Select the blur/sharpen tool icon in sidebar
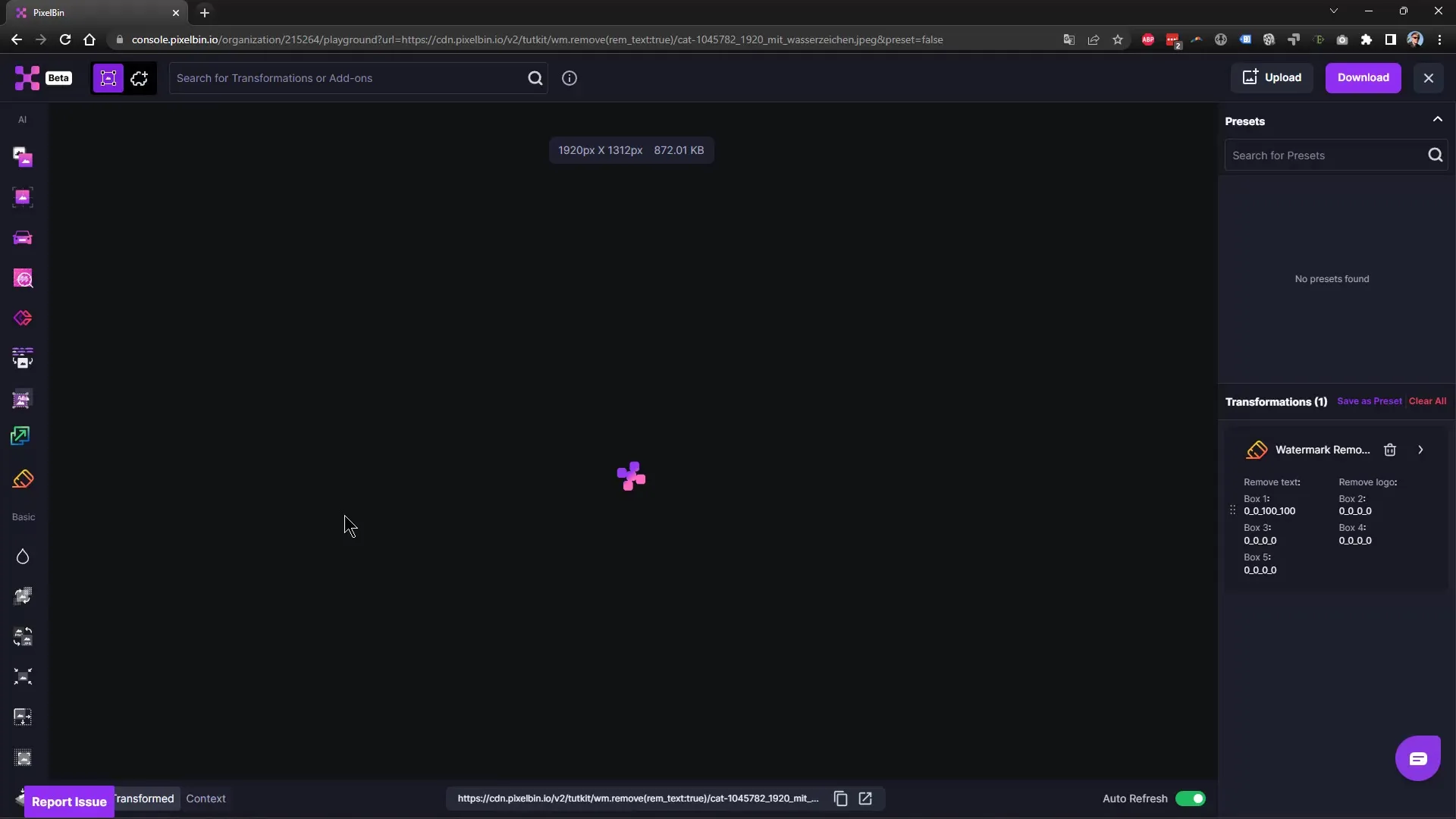This screenshot has width=1456, height=819. coord(23,556)
